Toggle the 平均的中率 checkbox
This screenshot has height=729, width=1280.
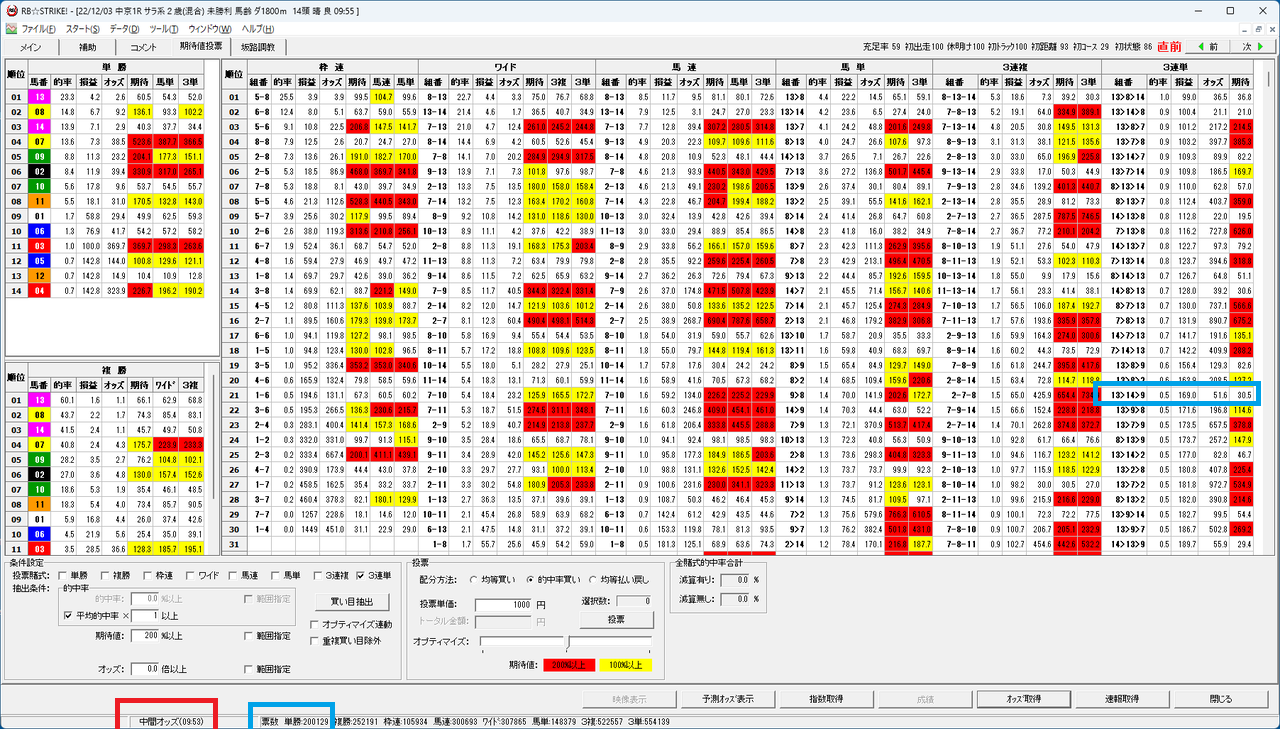click(70, 615)
